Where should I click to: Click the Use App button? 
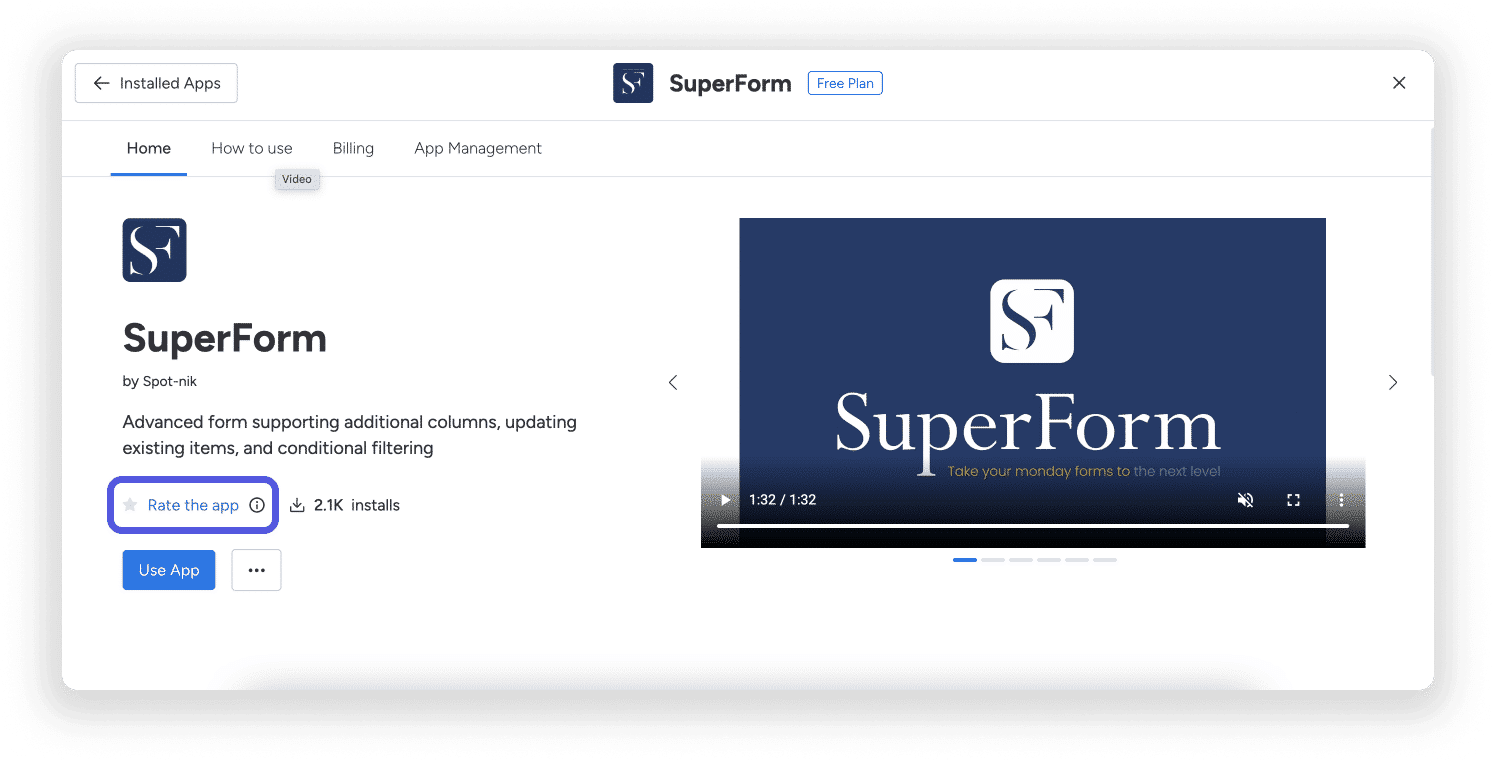pos(169,570)
